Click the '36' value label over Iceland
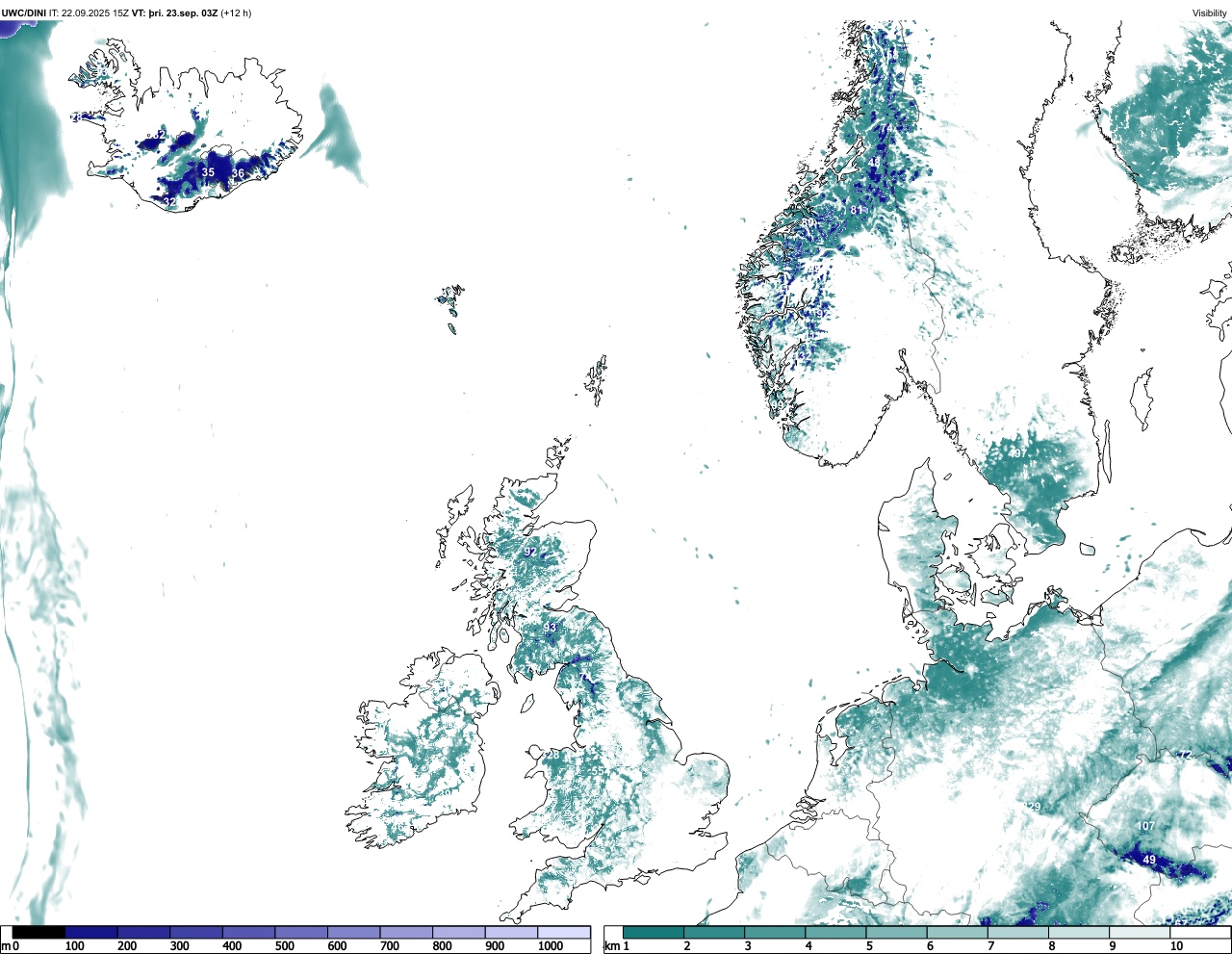Viewport: 1232px width, 954px height. (238, 173)
